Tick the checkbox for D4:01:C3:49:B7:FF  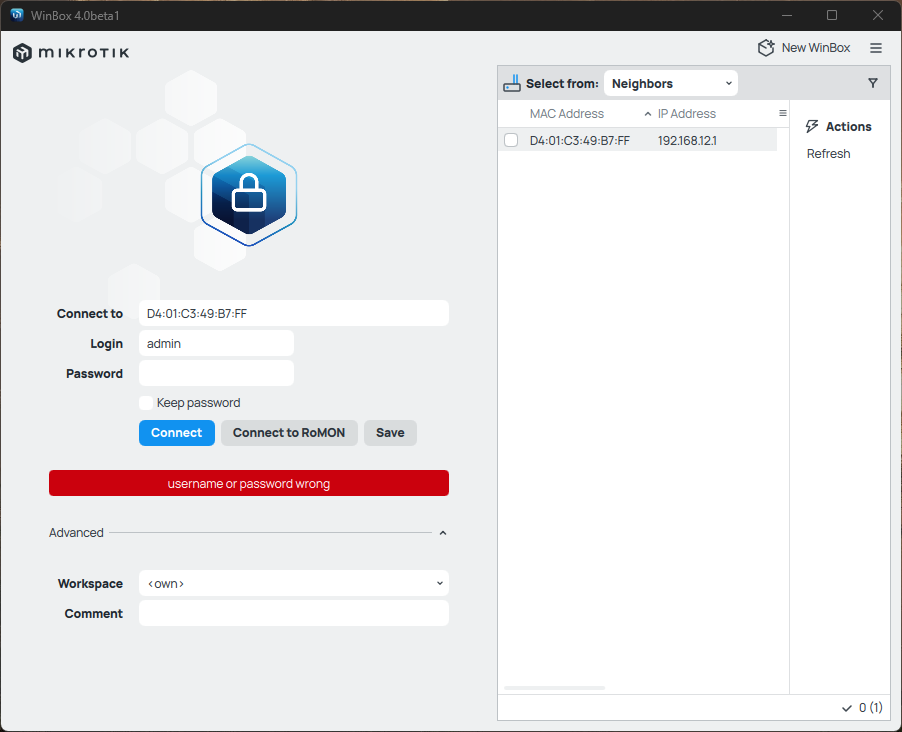(511, 140)
